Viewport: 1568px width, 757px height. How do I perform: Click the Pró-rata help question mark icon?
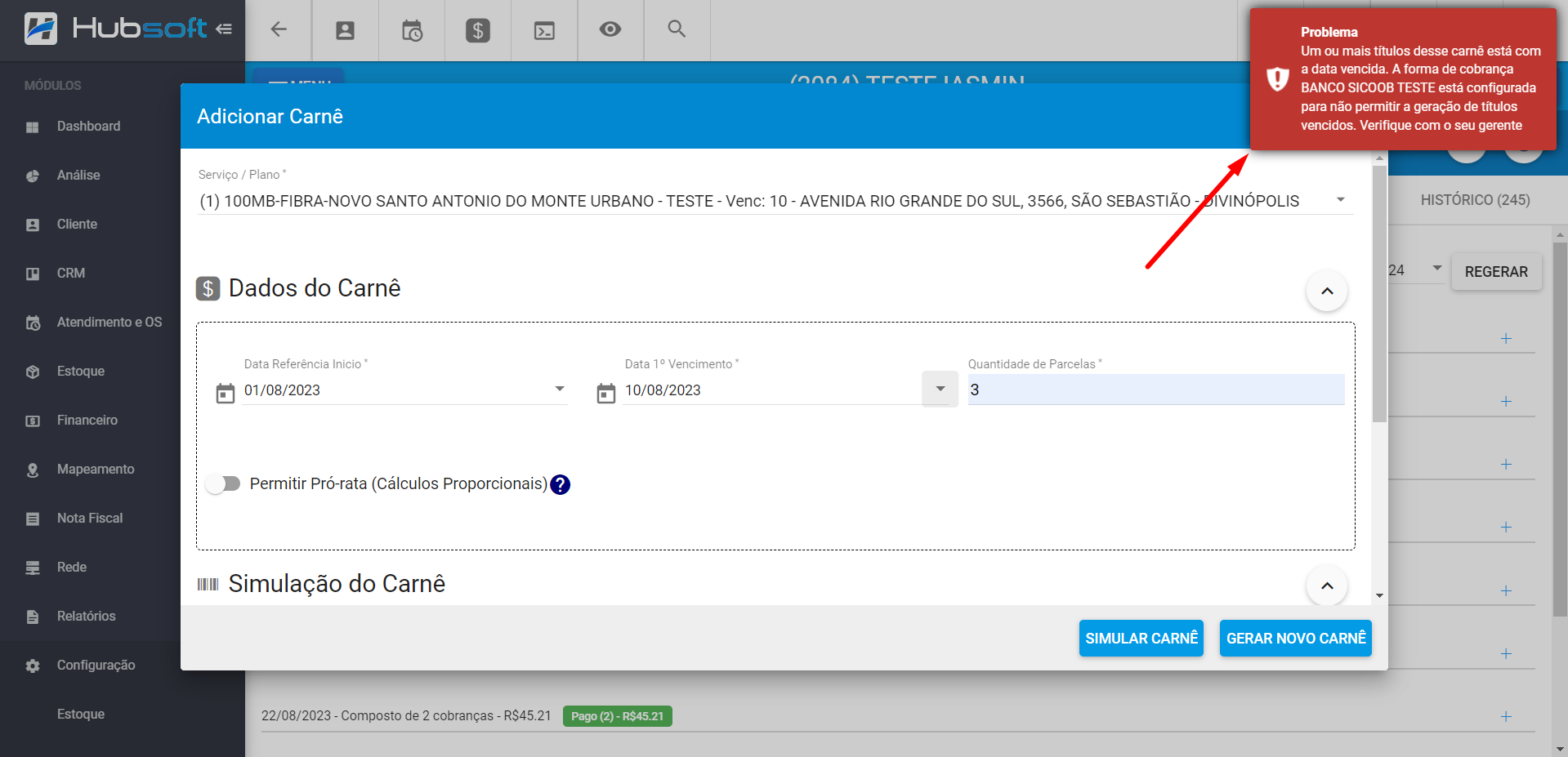(x=561, y=485)
